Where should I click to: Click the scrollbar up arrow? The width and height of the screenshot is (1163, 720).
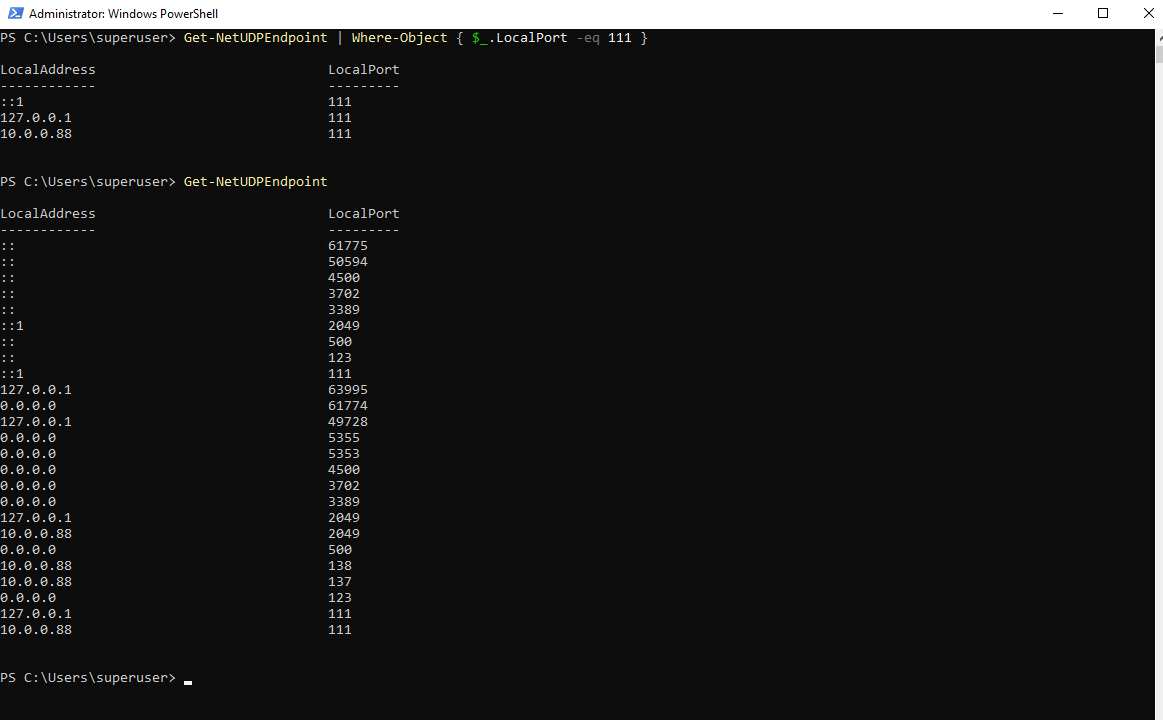(1159, 37)
